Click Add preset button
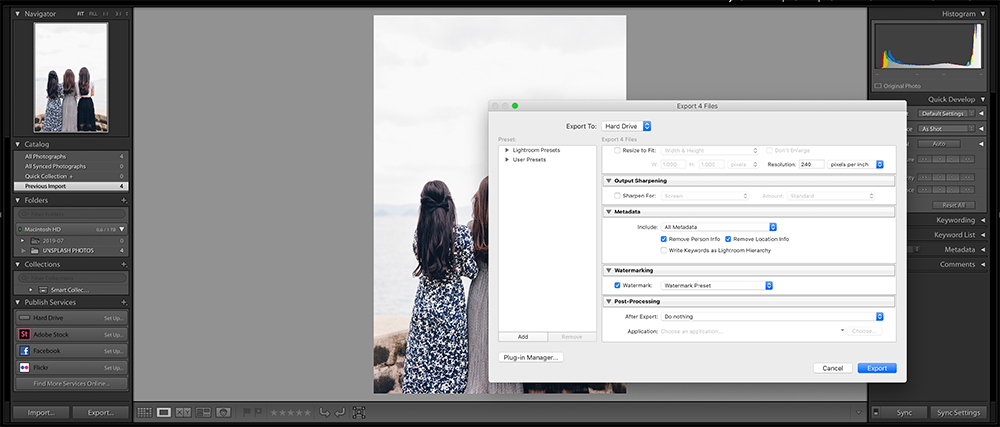1000x427 pixels. 523,337
